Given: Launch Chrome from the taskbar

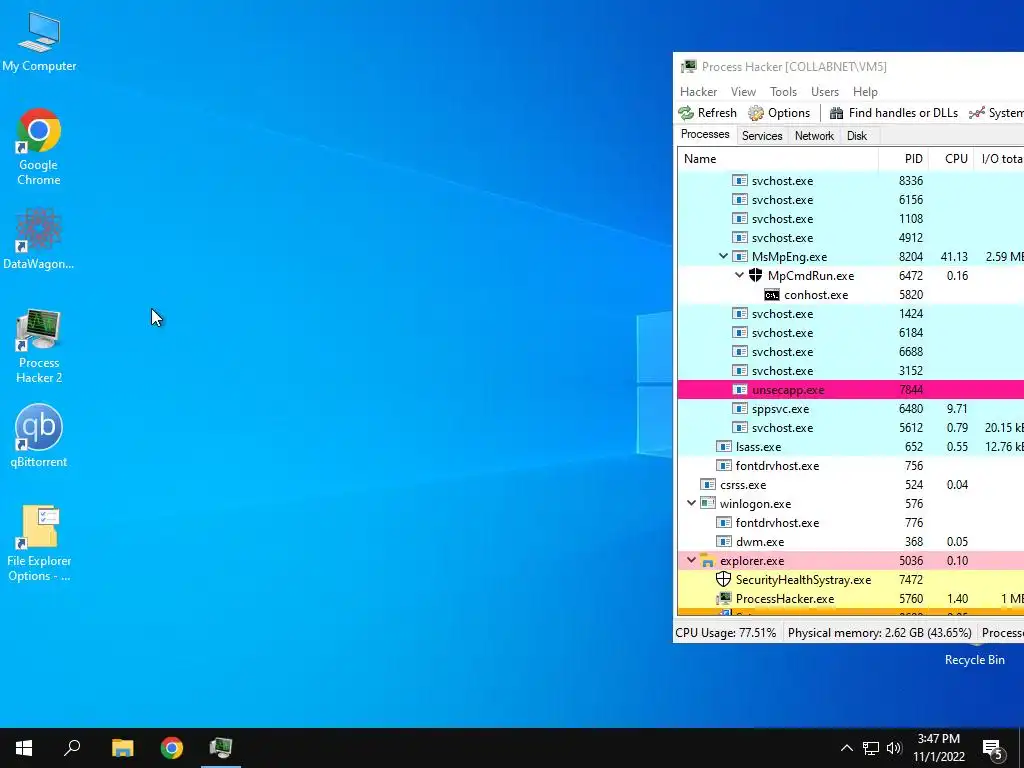Looking at the screenshot, I should [x=172, y=748].
